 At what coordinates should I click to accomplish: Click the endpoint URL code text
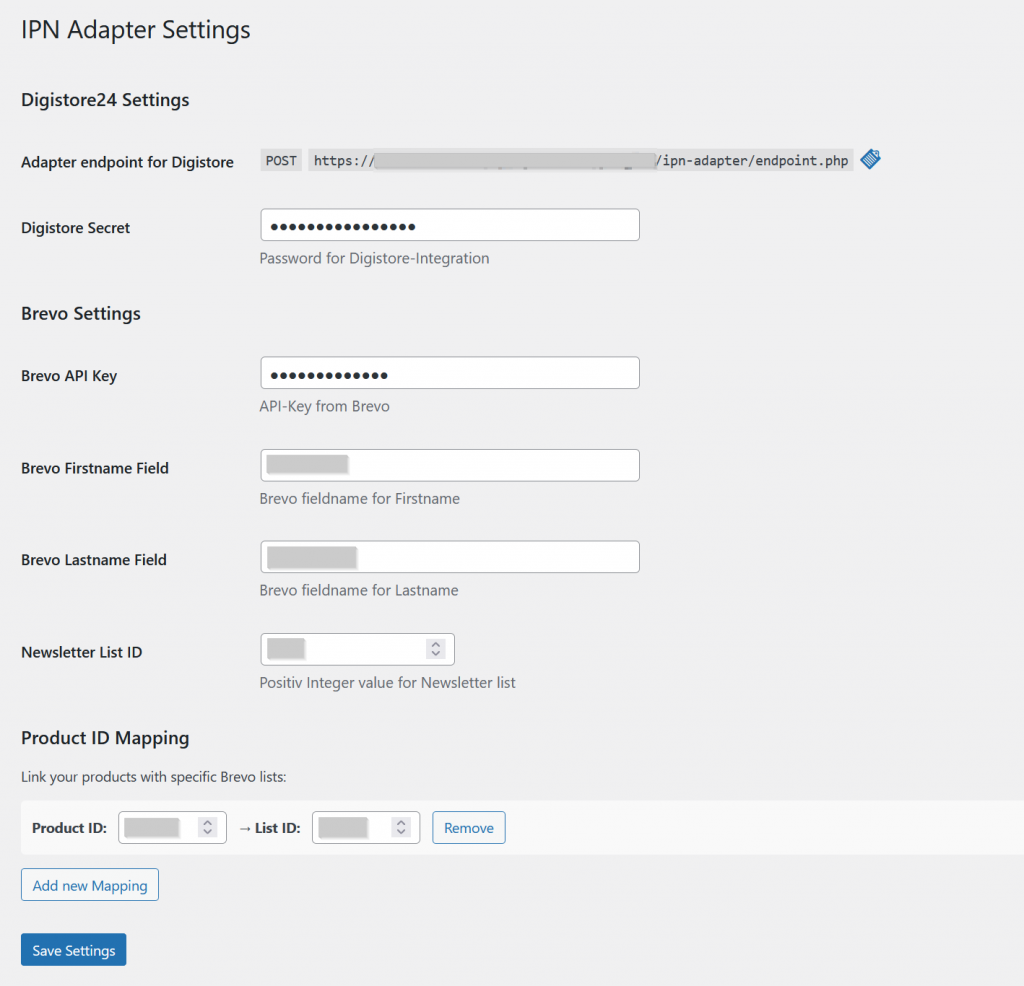(580, 161)
